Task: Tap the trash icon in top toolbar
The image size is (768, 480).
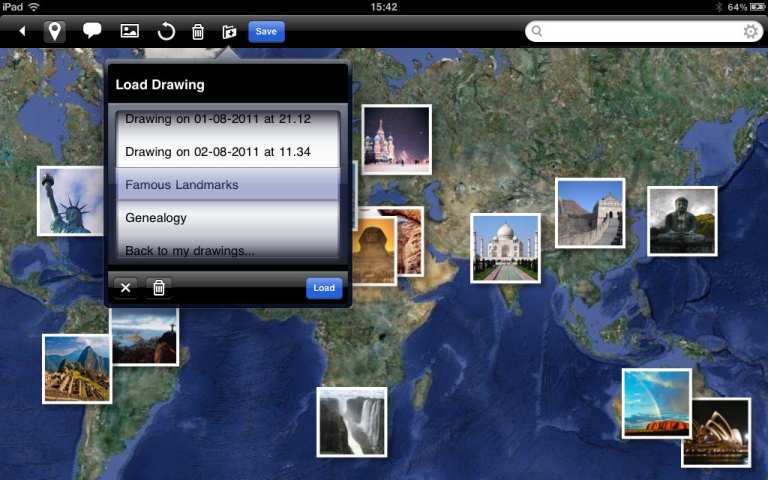Action: 198,32
